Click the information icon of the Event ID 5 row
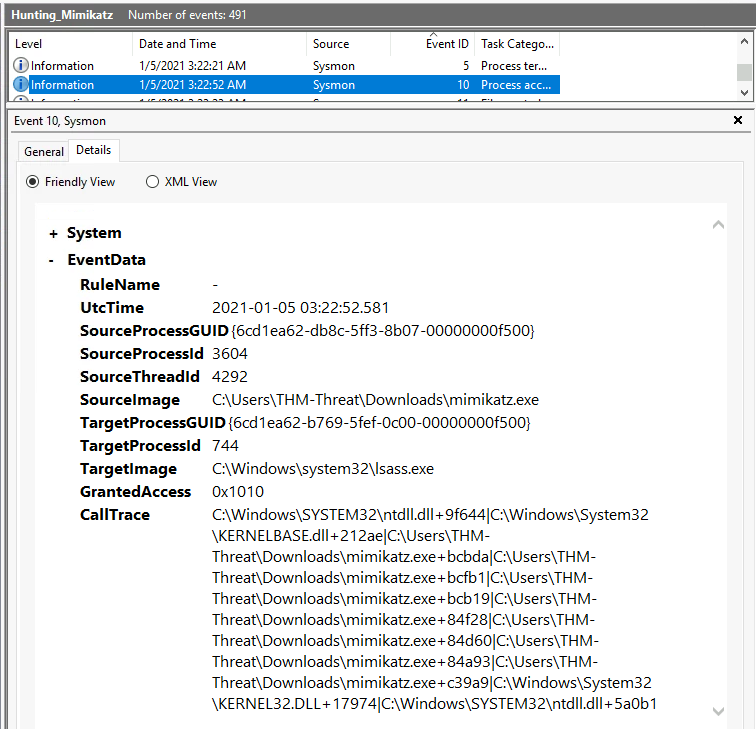 (x=20, y=65)
